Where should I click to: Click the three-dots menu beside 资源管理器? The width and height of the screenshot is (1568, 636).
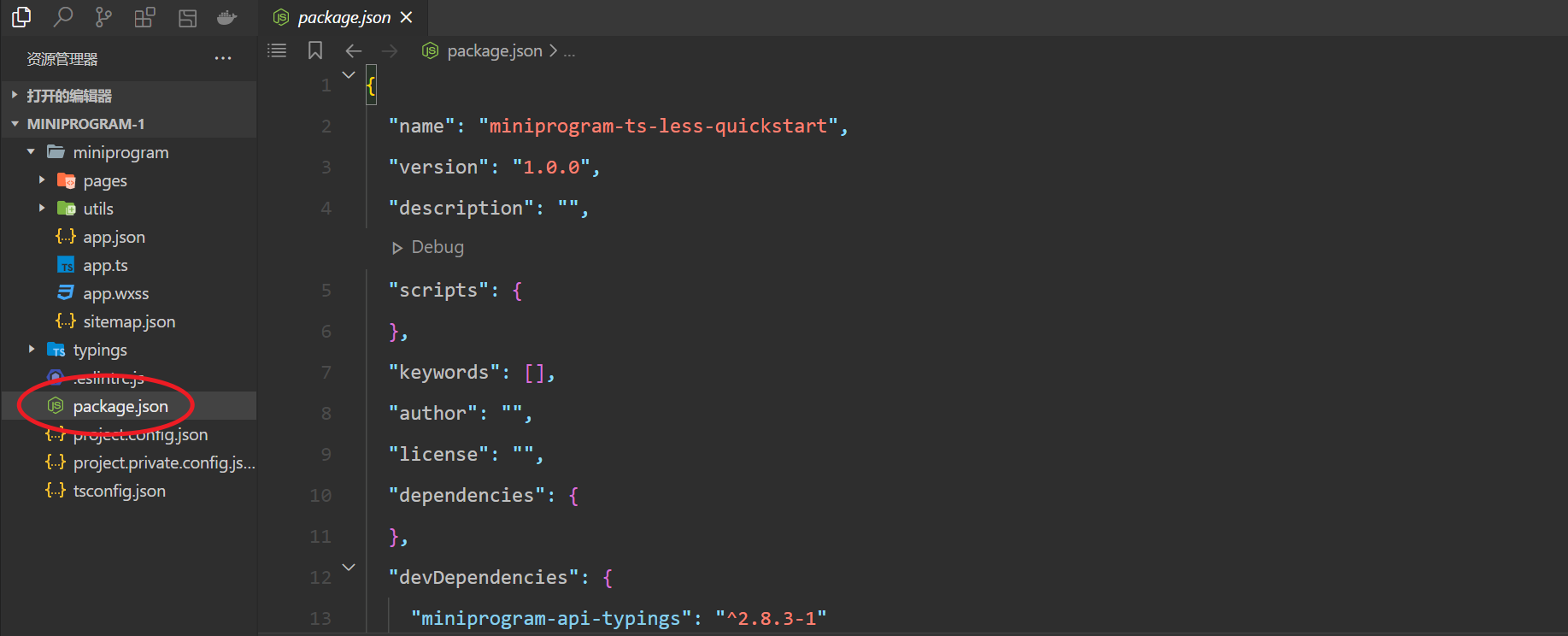(x=223, y=58)
